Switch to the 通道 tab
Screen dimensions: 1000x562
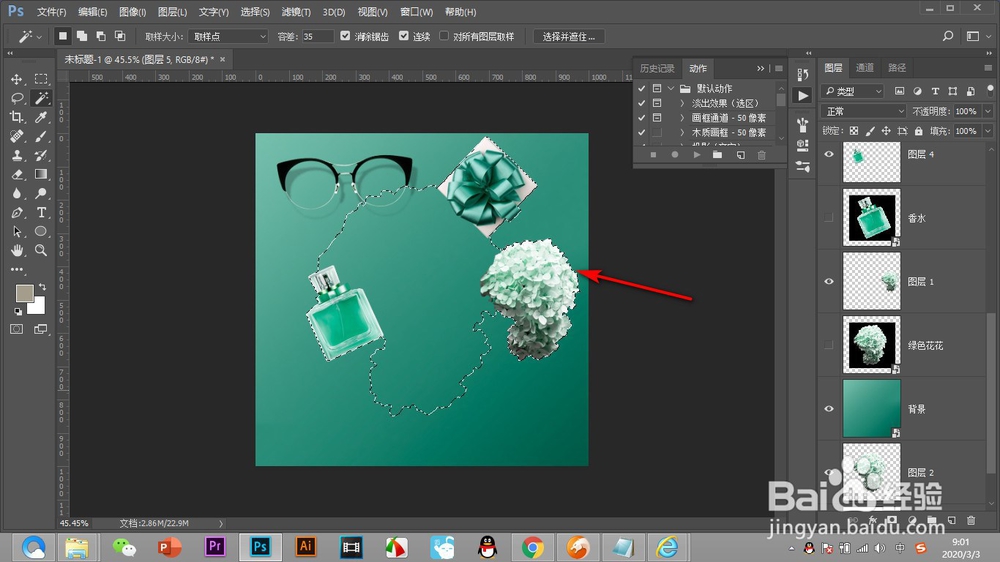865,68
